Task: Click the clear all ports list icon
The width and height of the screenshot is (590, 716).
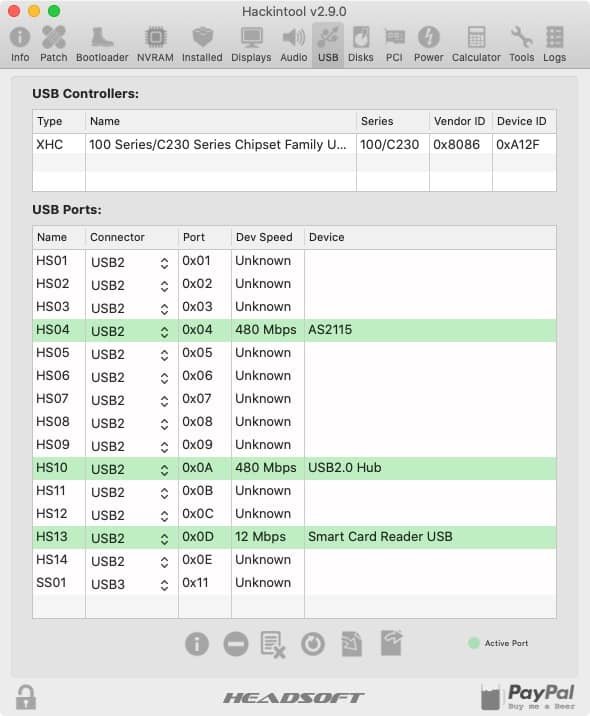Action: point(273,644)
